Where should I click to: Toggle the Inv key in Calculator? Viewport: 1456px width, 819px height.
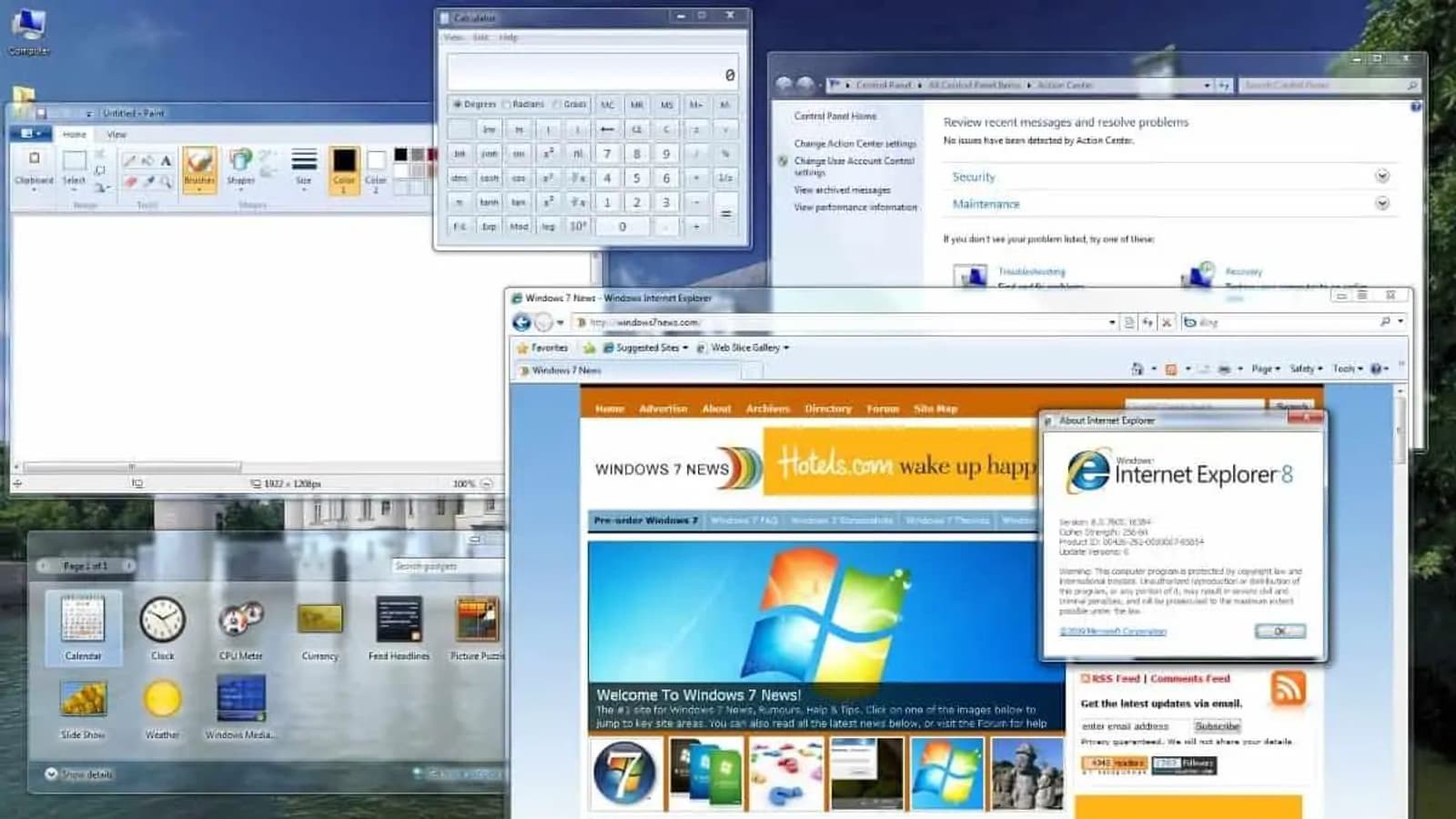pos(490,129)
